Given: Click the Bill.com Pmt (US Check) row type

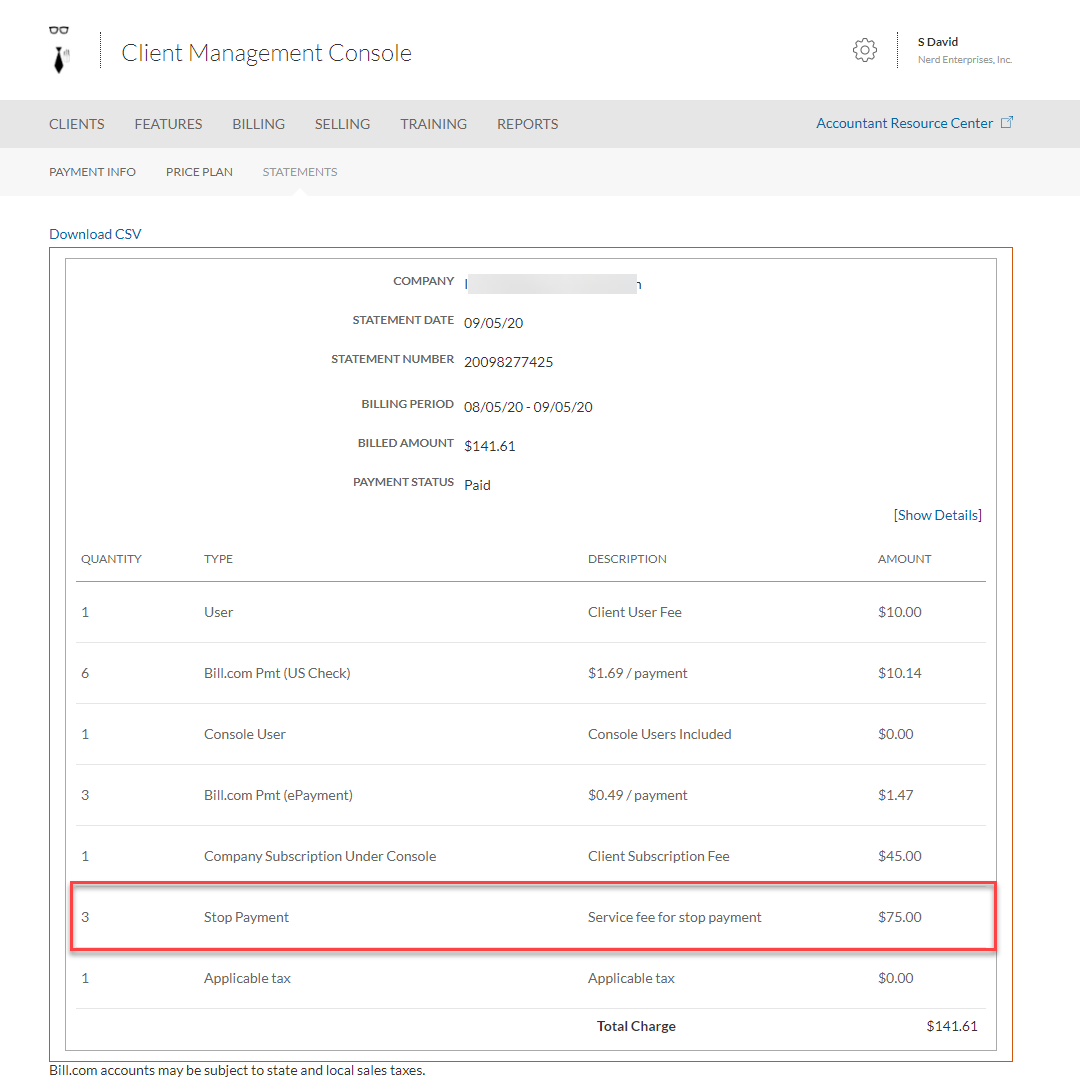Looking at the screenshot, I should (277, 673).
